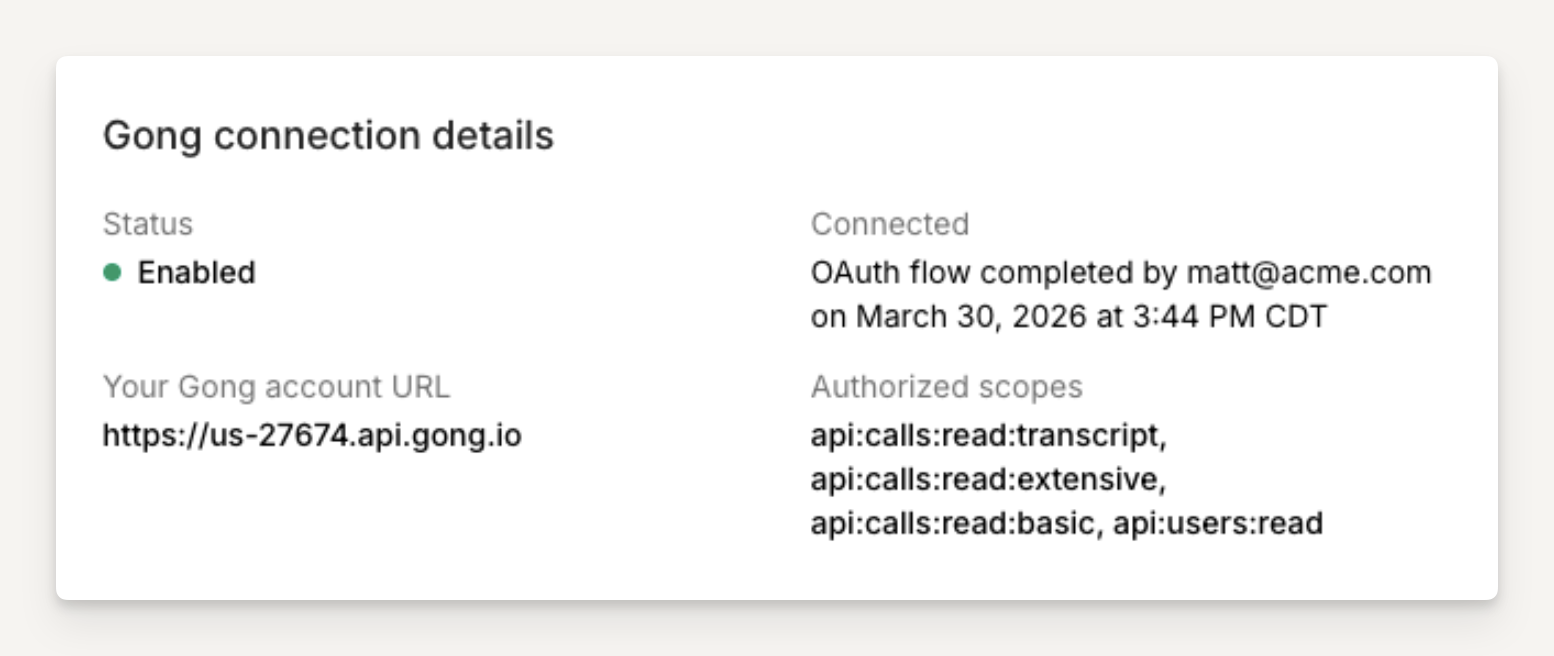The width and height of the screenshot is (1554, 656).
Task: Click the api:calls:read:extensive scope
Action: click(986, 480)
